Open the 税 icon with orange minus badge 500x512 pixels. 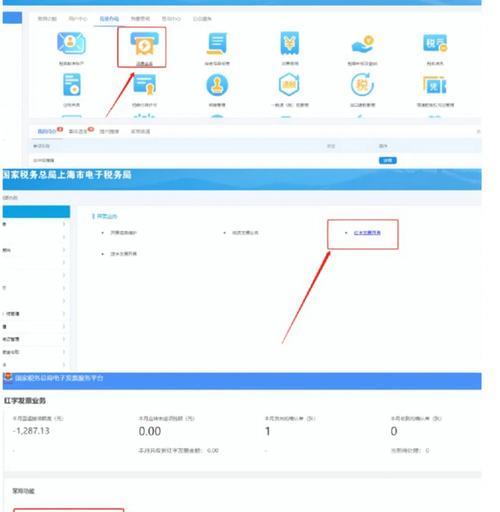click(x=435, y=43)
